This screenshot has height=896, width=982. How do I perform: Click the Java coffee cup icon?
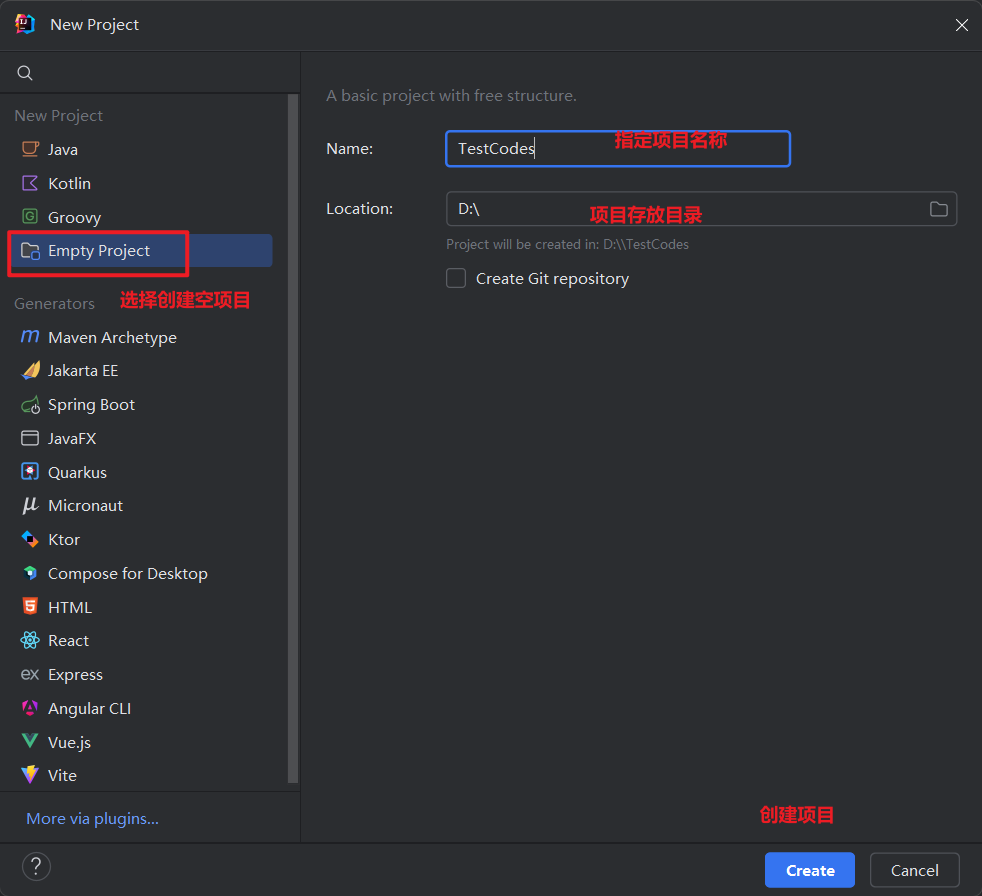tap(30, 149)
